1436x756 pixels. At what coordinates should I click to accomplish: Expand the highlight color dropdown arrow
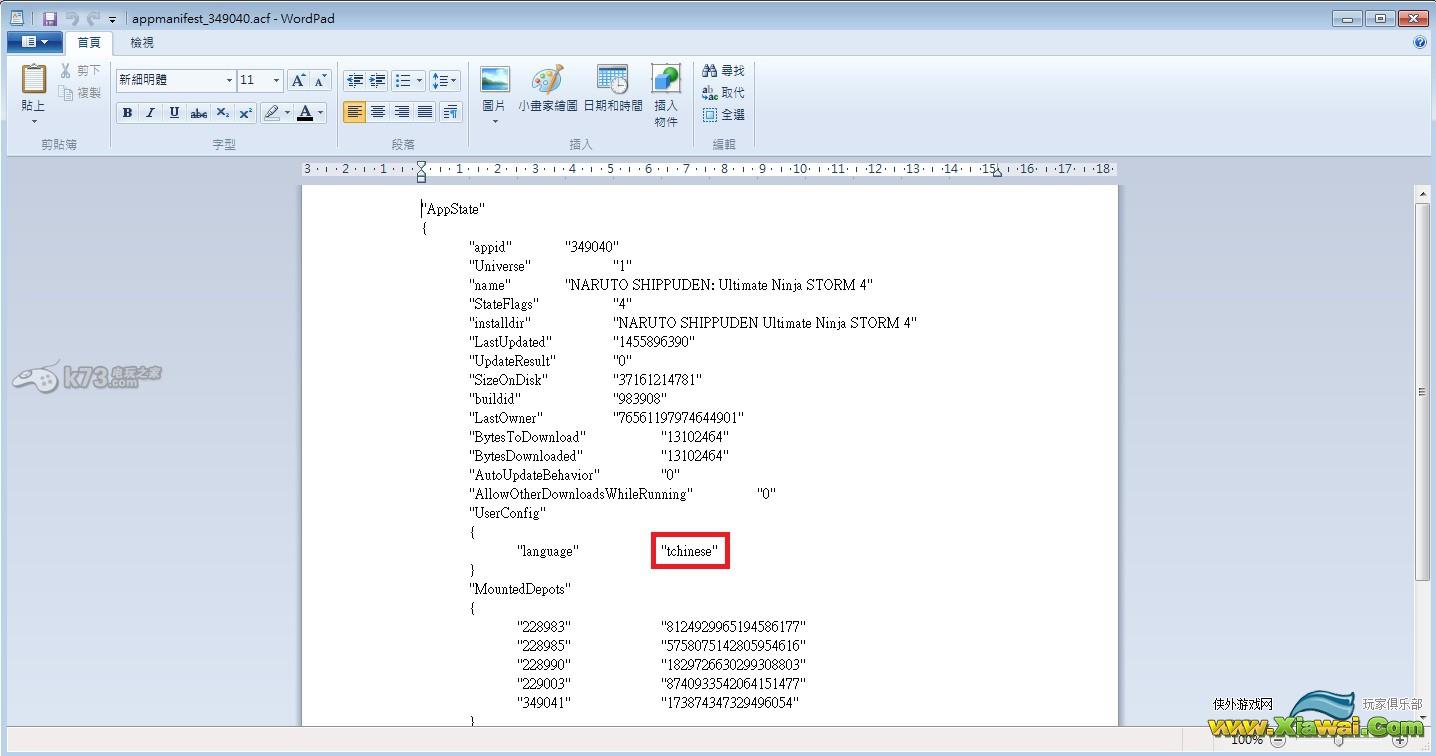tap(287, 113)
